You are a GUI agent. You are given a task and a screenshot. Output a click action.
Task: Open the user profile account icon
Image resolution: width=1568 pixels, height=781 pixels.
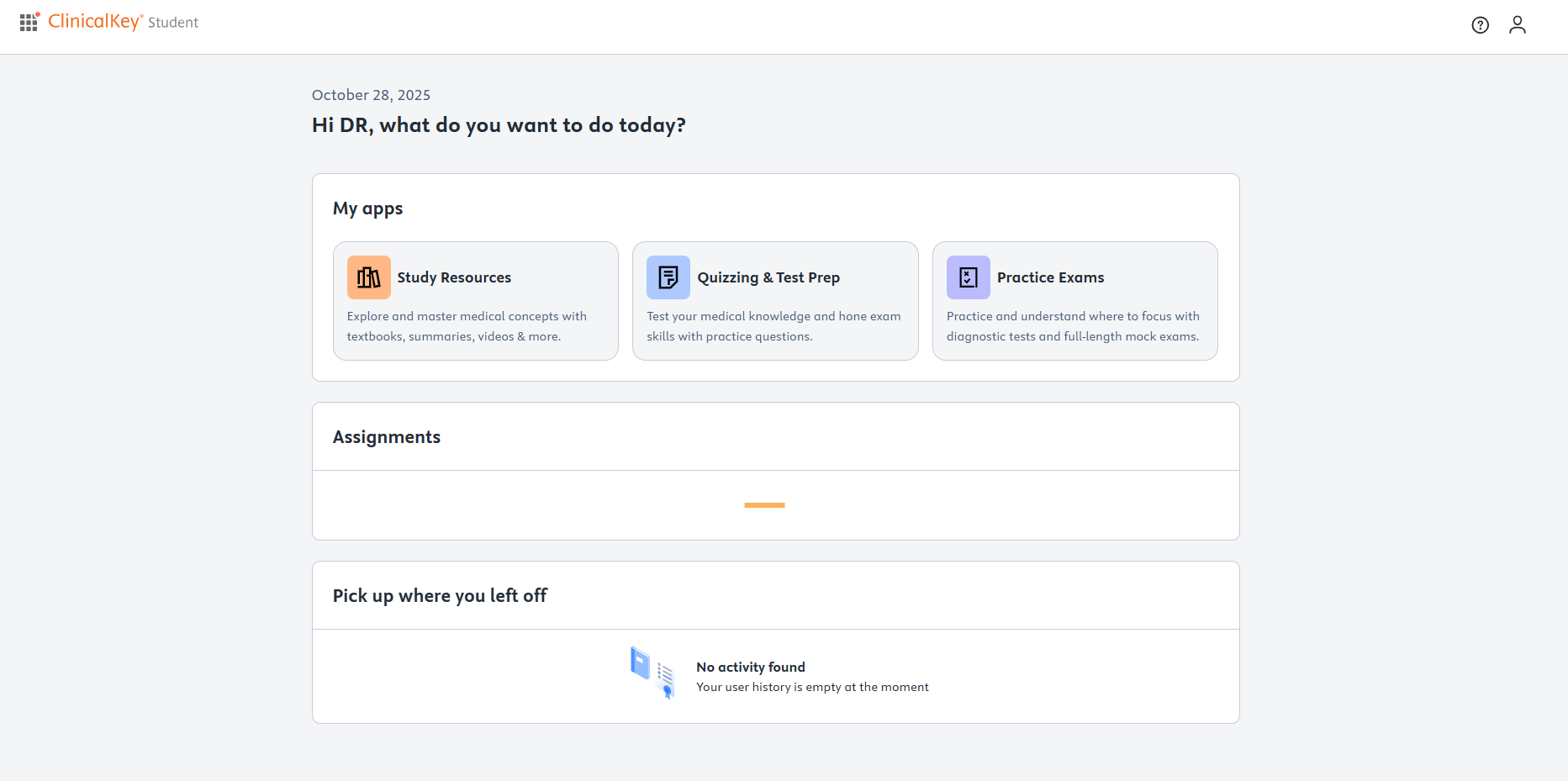pos(1517,25)
